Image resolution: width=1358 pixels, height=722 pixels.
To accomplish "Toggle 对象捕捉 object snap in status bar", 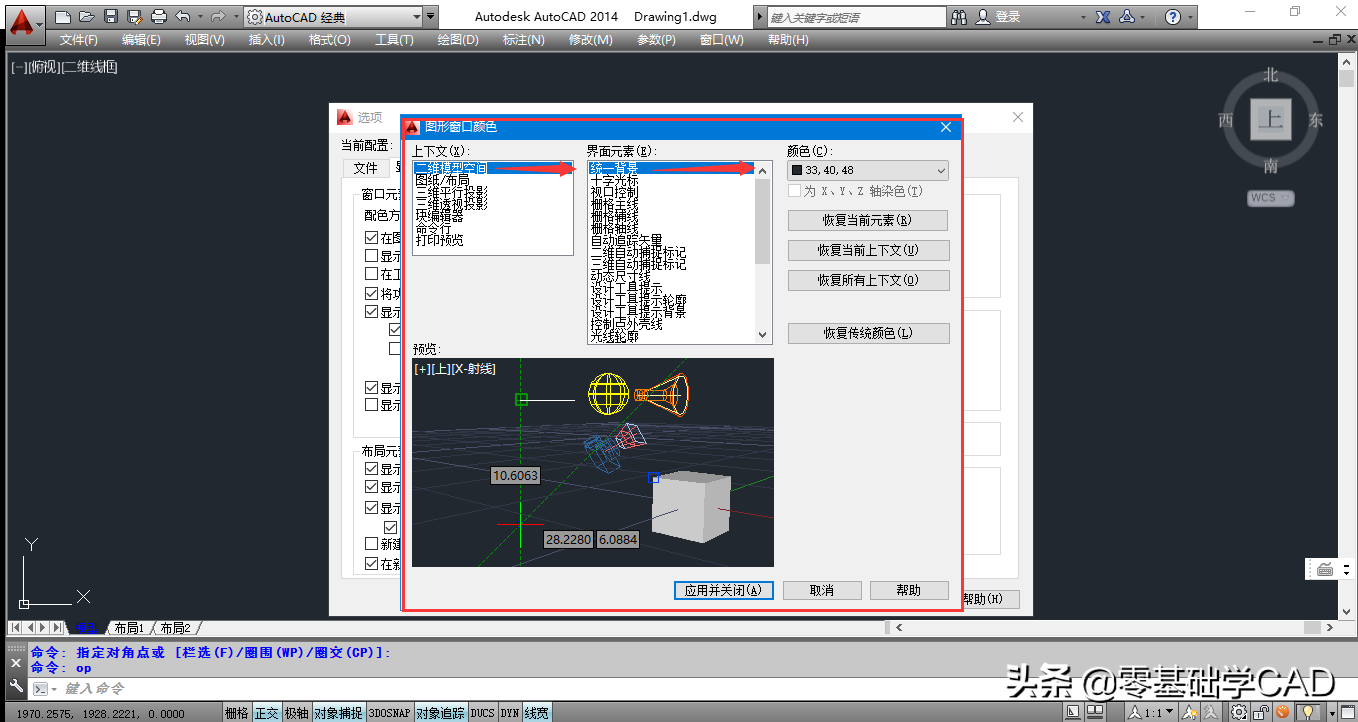I will [x=338, y=713].
